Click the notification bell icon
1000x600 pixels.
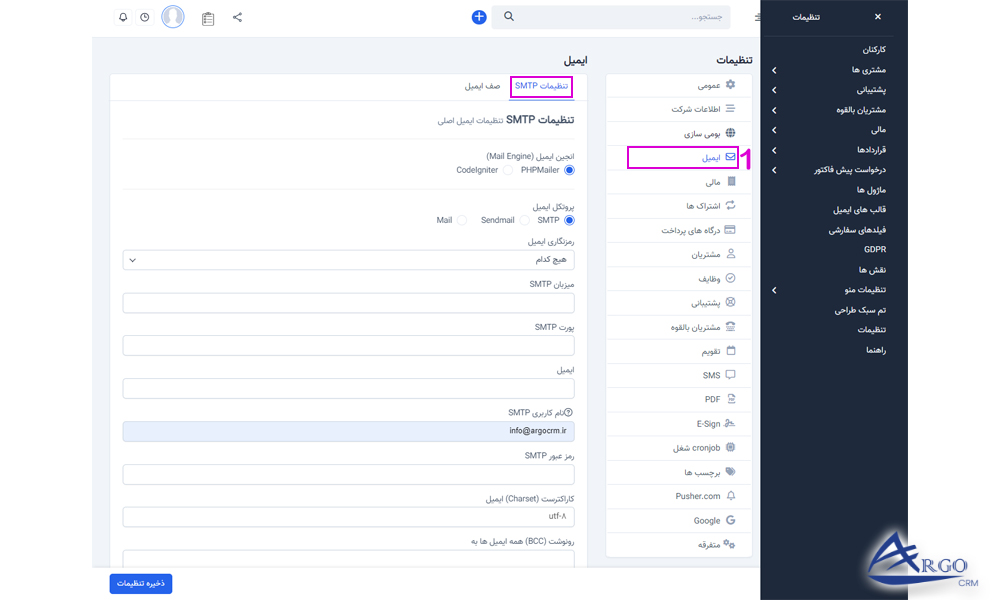122,17
